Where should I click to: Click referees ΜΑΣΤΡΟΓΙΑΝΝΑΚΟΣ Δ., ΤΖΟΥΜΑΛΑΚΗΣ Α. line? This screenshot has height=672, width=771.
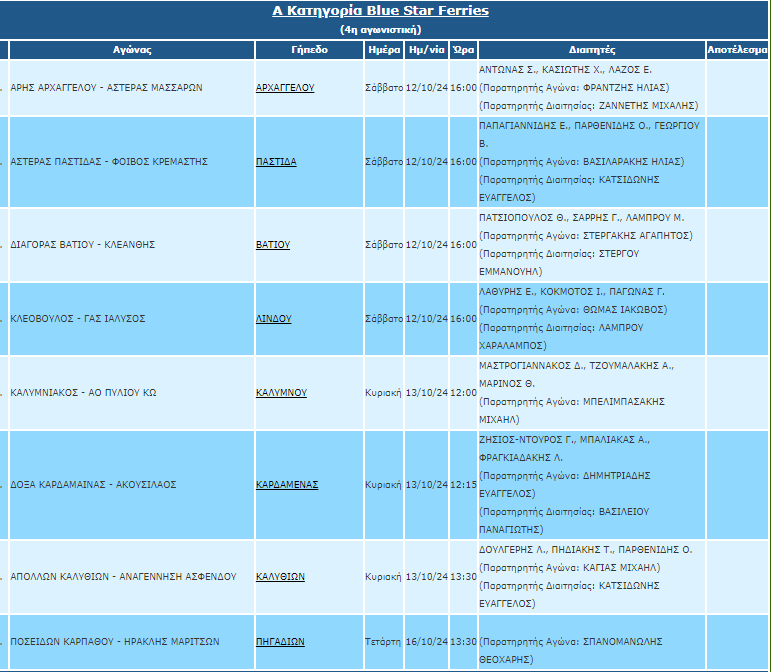point(577,366)
